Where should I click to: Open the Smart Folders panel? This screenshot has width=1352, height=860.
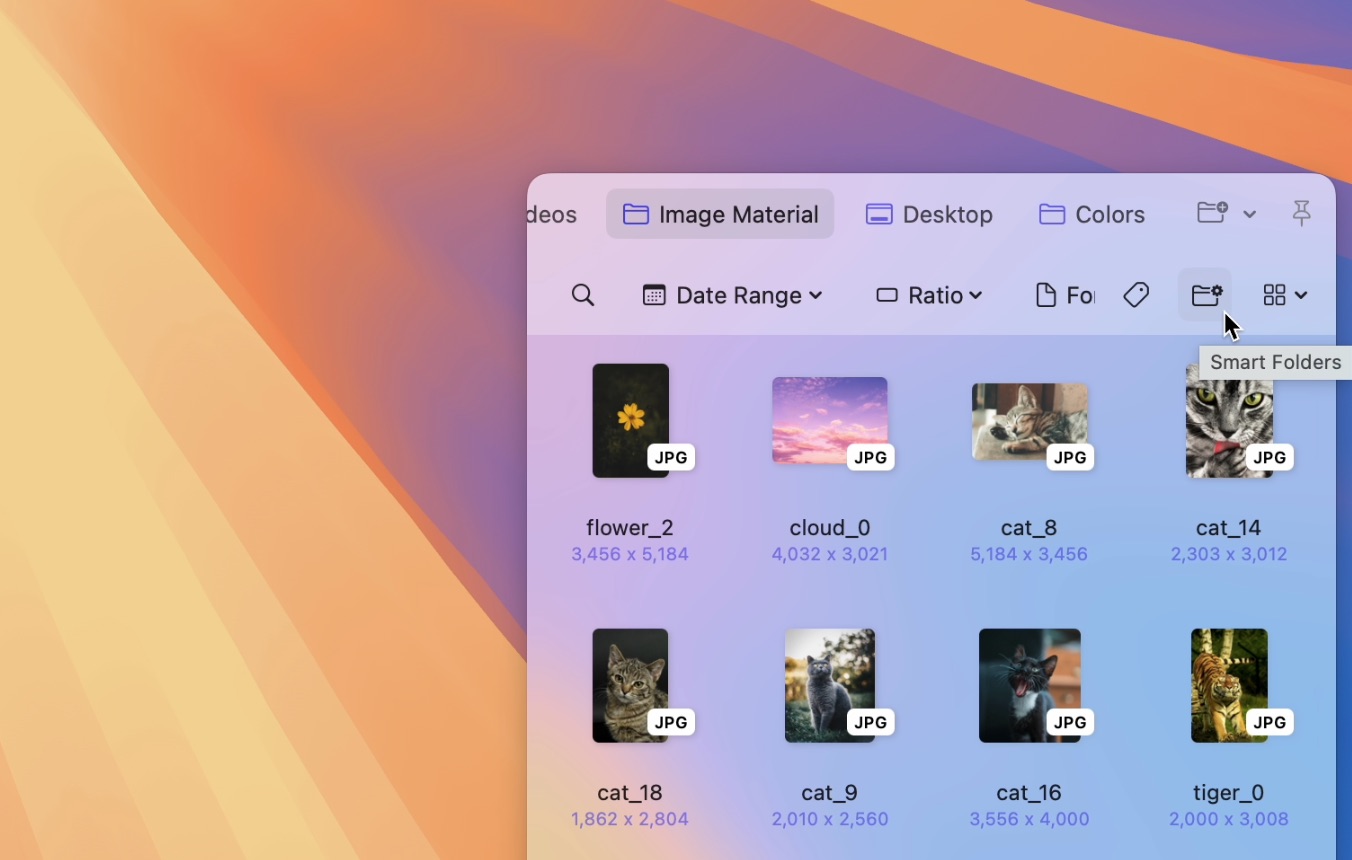pos(1206,294)
